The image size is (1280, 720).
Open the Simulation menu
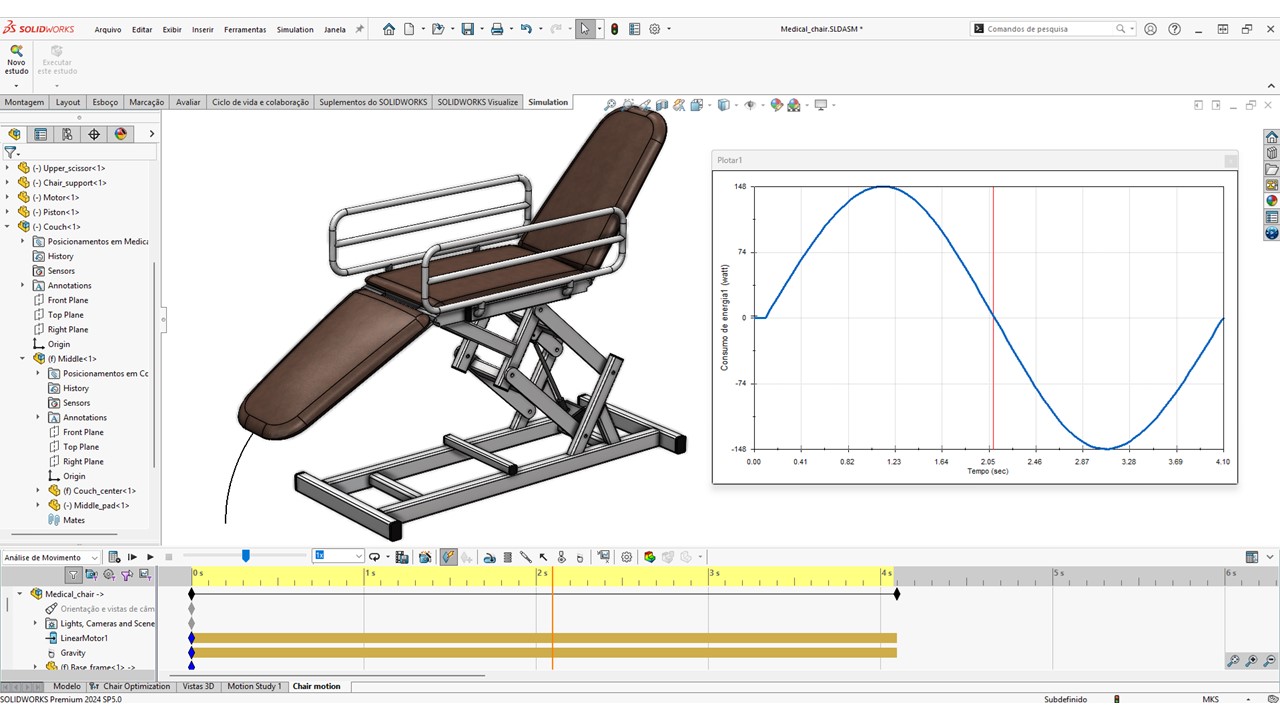(295, 29)
